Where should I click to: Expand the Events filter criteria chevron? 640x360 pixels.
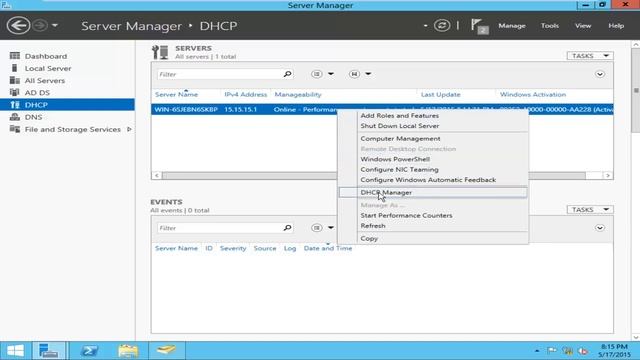(600, 228)
